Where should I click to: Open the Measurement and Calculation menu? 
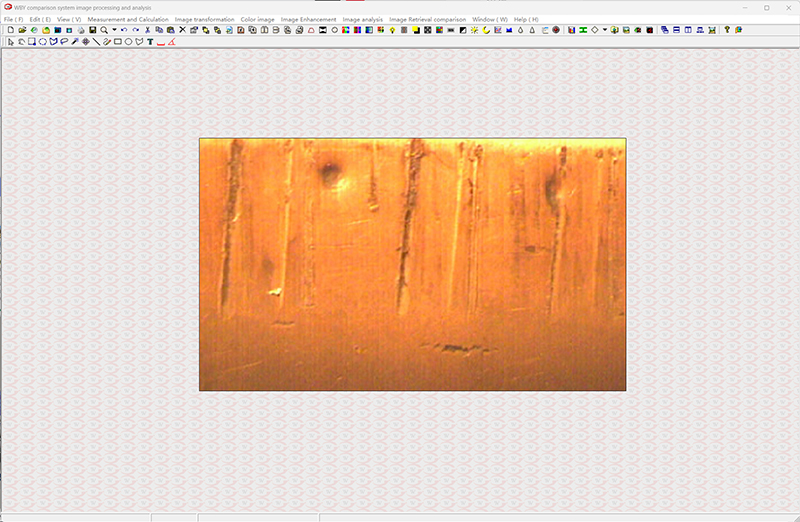pyautogui.click(x=128, y=19)
